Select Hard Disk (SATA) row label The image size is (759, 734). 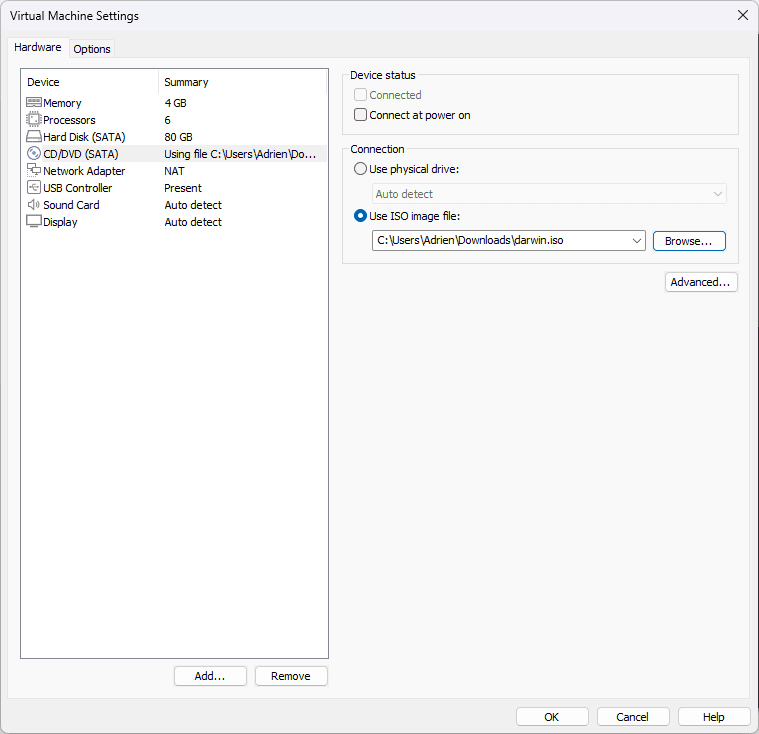coord(84,137)
